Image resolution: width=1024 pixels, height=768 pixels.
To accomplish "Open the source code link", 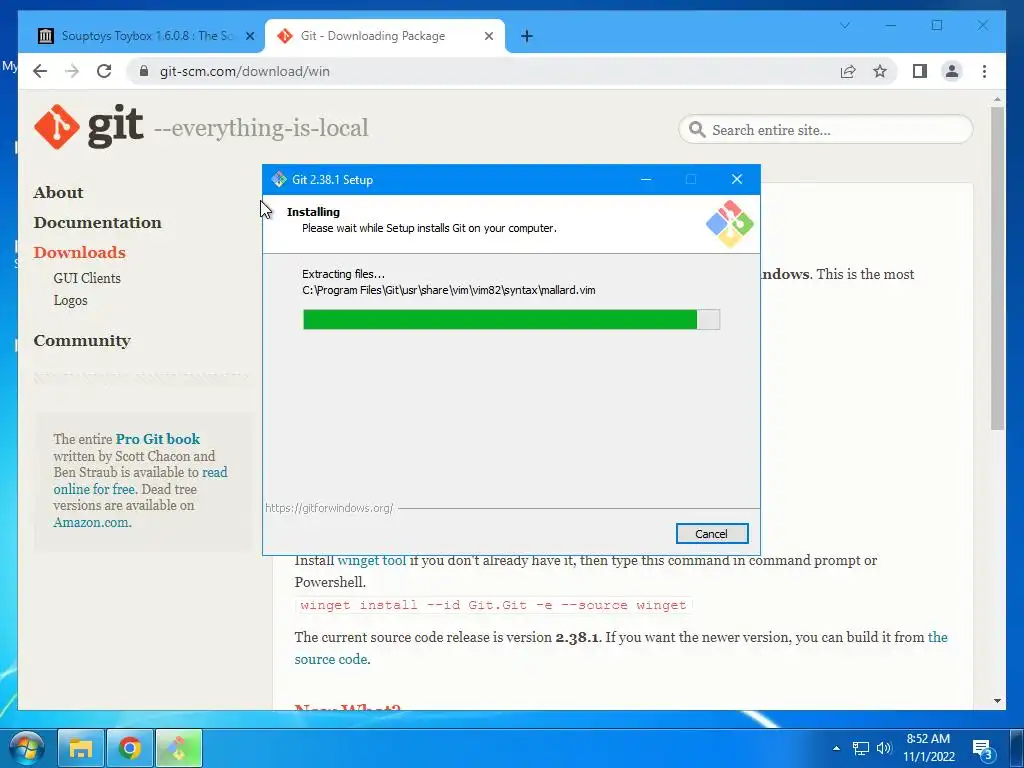I will point(332,659).
